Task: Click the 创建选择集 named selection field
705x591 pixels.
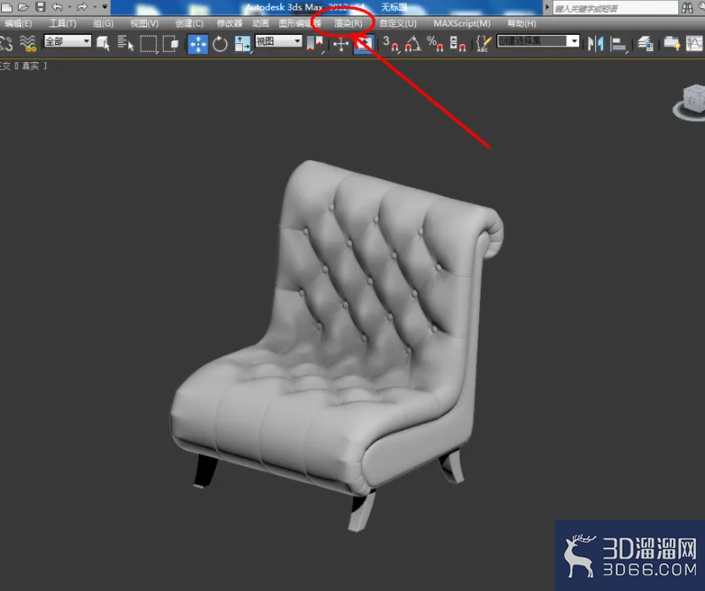Action: pyautogui.click(x=532, y=41)
